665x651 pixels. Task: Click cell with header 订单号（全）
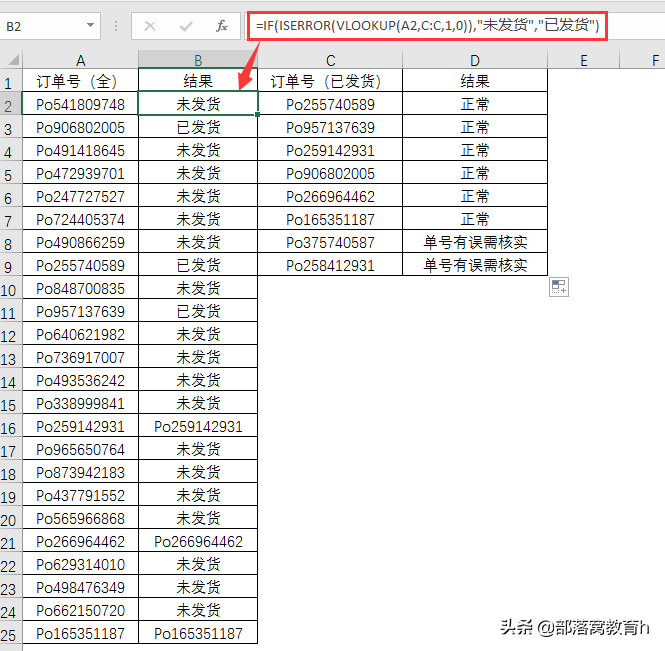(x=80, y=81)
